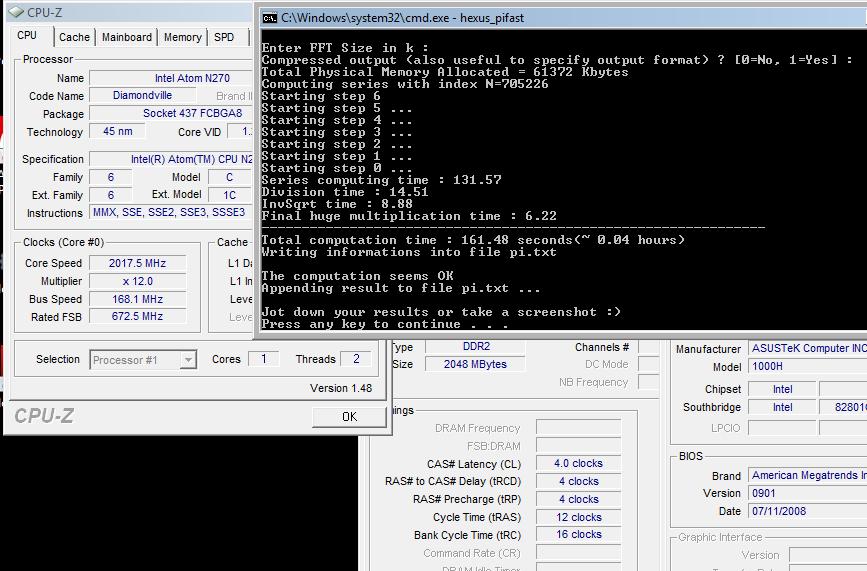The width and height of the screenshot is (867, 571).
Task: Click the Manufacturer value ASUSTeK Computer INC
Action: [x=807, y=348]
